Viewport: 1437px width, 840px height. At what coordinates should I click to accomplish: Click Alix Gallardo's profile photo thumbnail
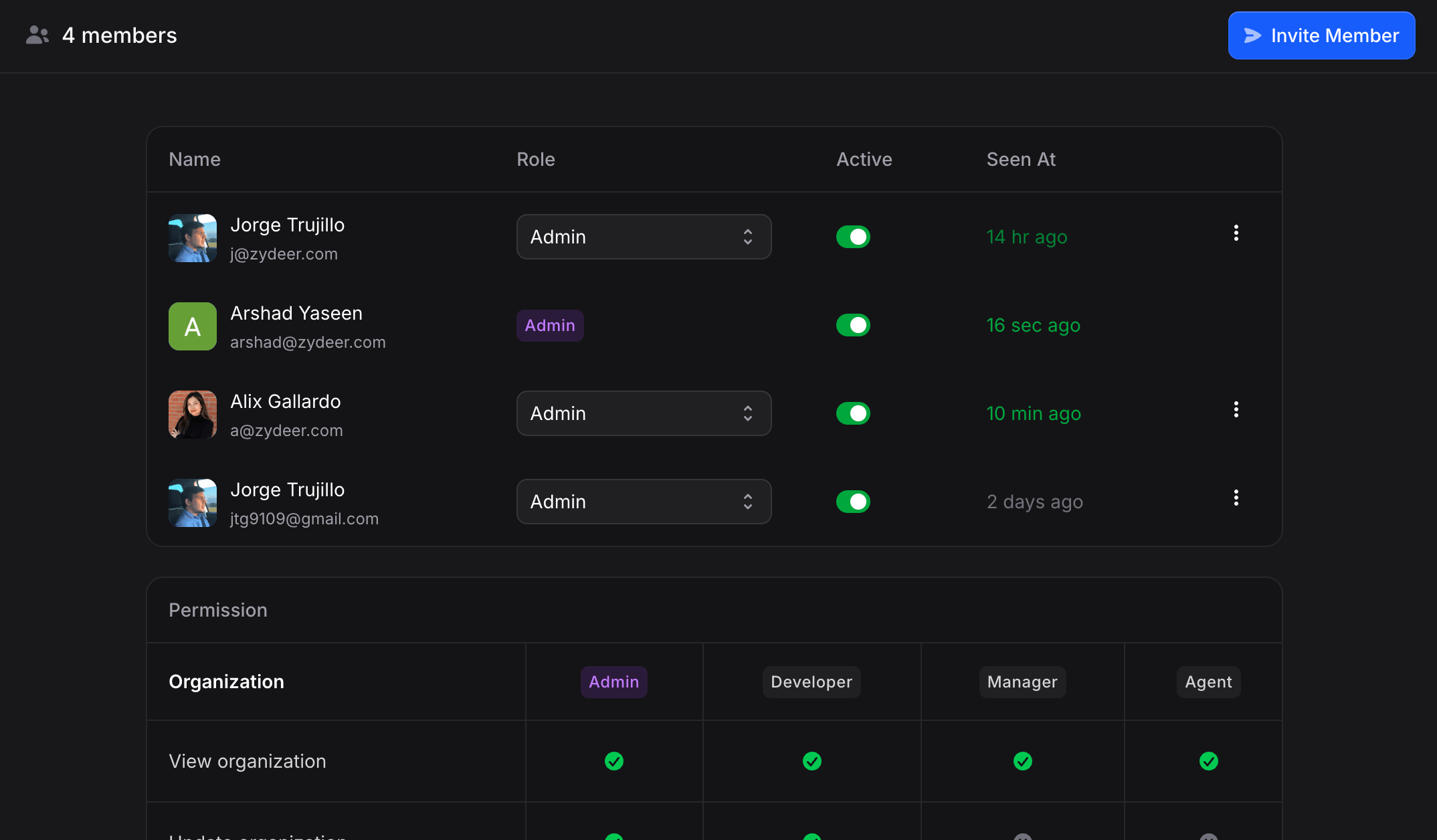192,415
